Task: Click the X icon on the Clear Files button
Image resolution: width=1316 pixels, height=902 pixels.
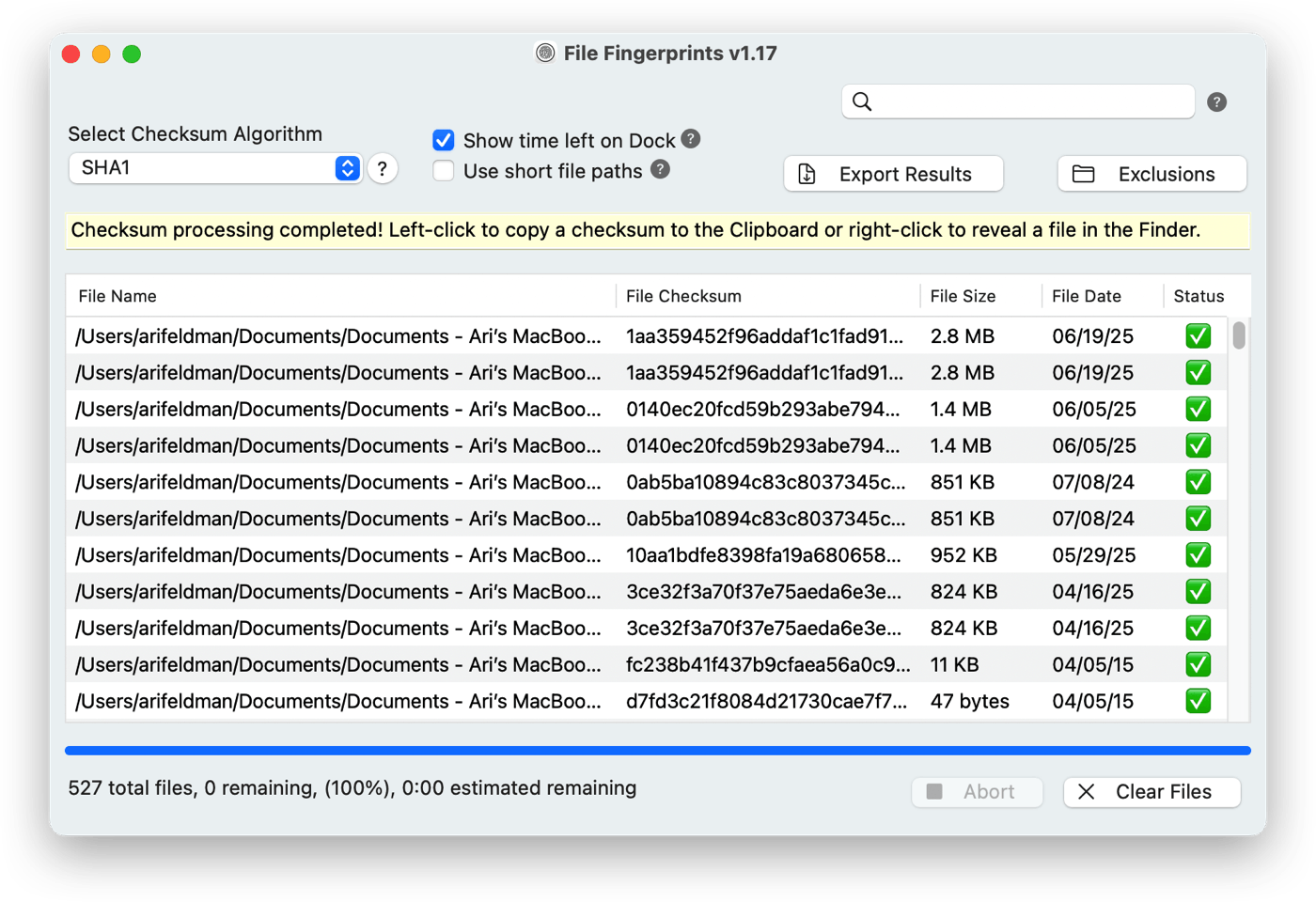Action: click(x=1087, y=792)
